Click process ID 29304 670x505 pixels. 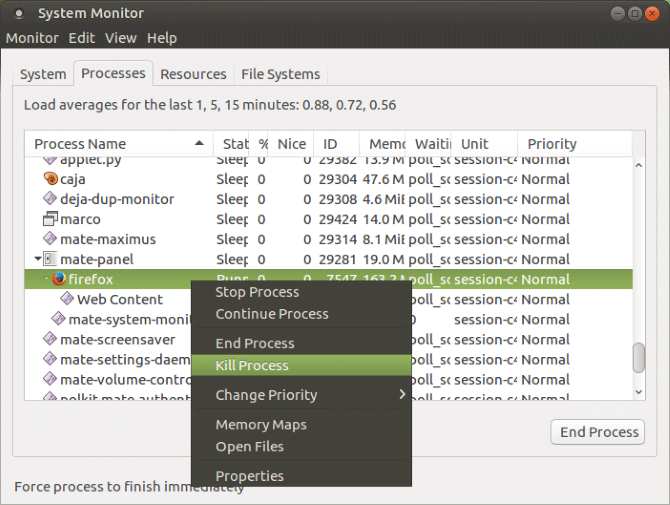pos(338,179)
